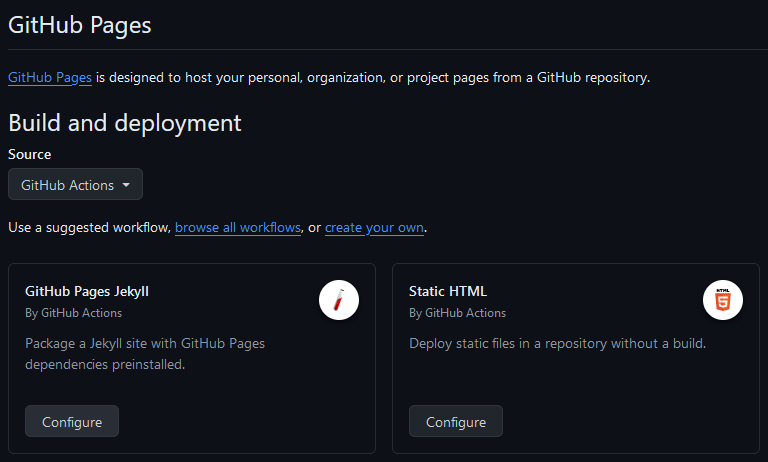Image resolution: width=768 pixels, height=462 pixels.
Task: Open the GitHub Pages documentation link
Action: 50,77
